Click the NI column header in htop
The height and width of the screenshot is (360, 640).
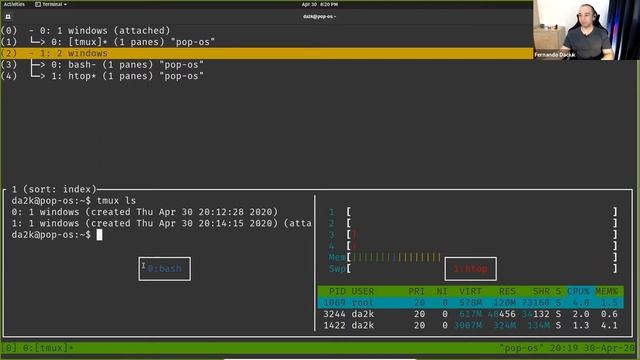(x=442, y=291)
